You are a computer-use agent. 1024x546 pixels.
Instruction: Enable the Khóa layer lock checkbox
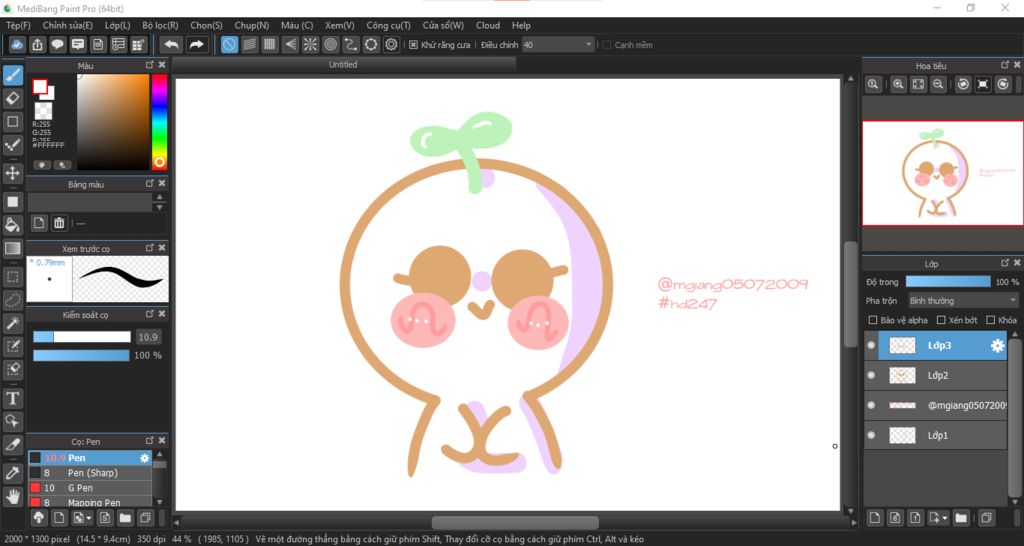pyautogui.click(x=991, y=320)
